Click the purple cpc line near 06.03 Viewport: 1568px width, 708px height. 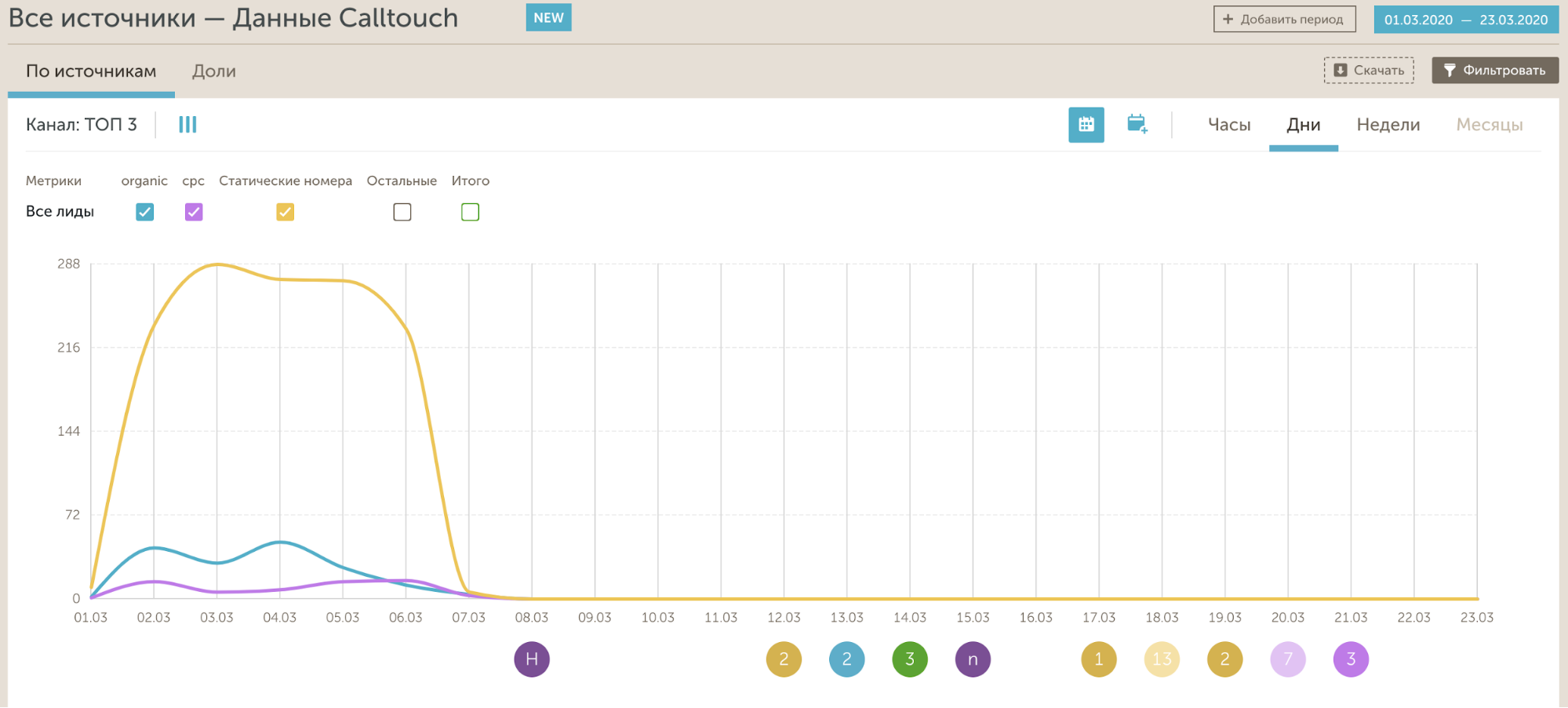click(x=406, y=581)
